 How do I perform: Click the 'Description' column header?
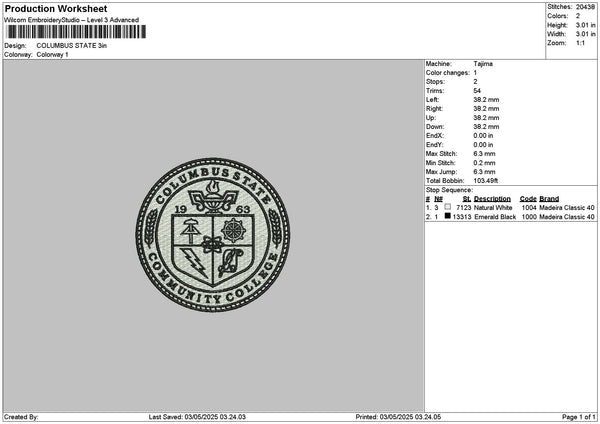(492, 199)
